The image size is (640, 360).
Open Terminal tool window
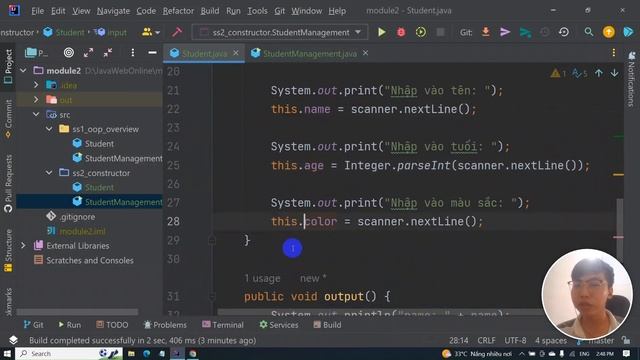tap(223, 325)
